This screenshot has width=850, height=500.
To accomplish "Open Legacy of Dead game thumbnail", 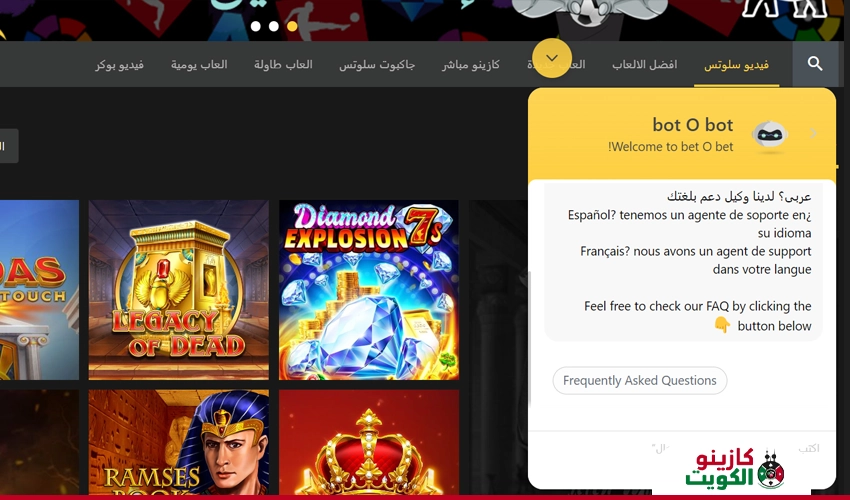I will coord(178,290).
